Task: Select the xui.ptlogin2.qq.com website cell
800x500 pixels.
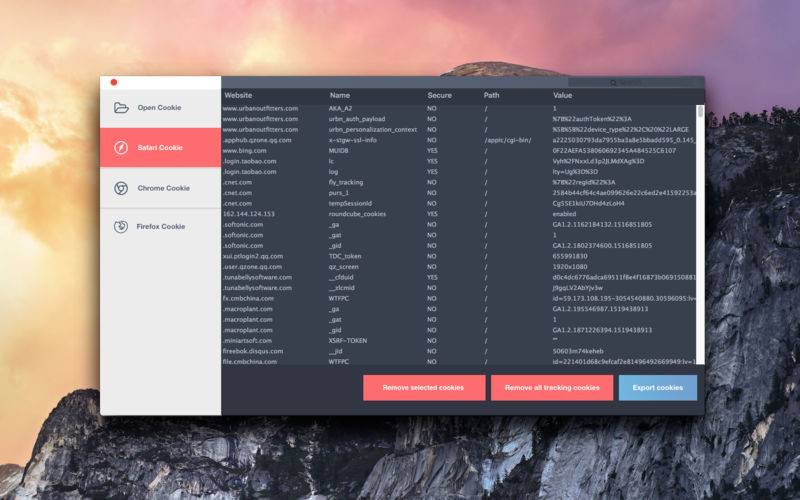Action: tap(253, 256)
